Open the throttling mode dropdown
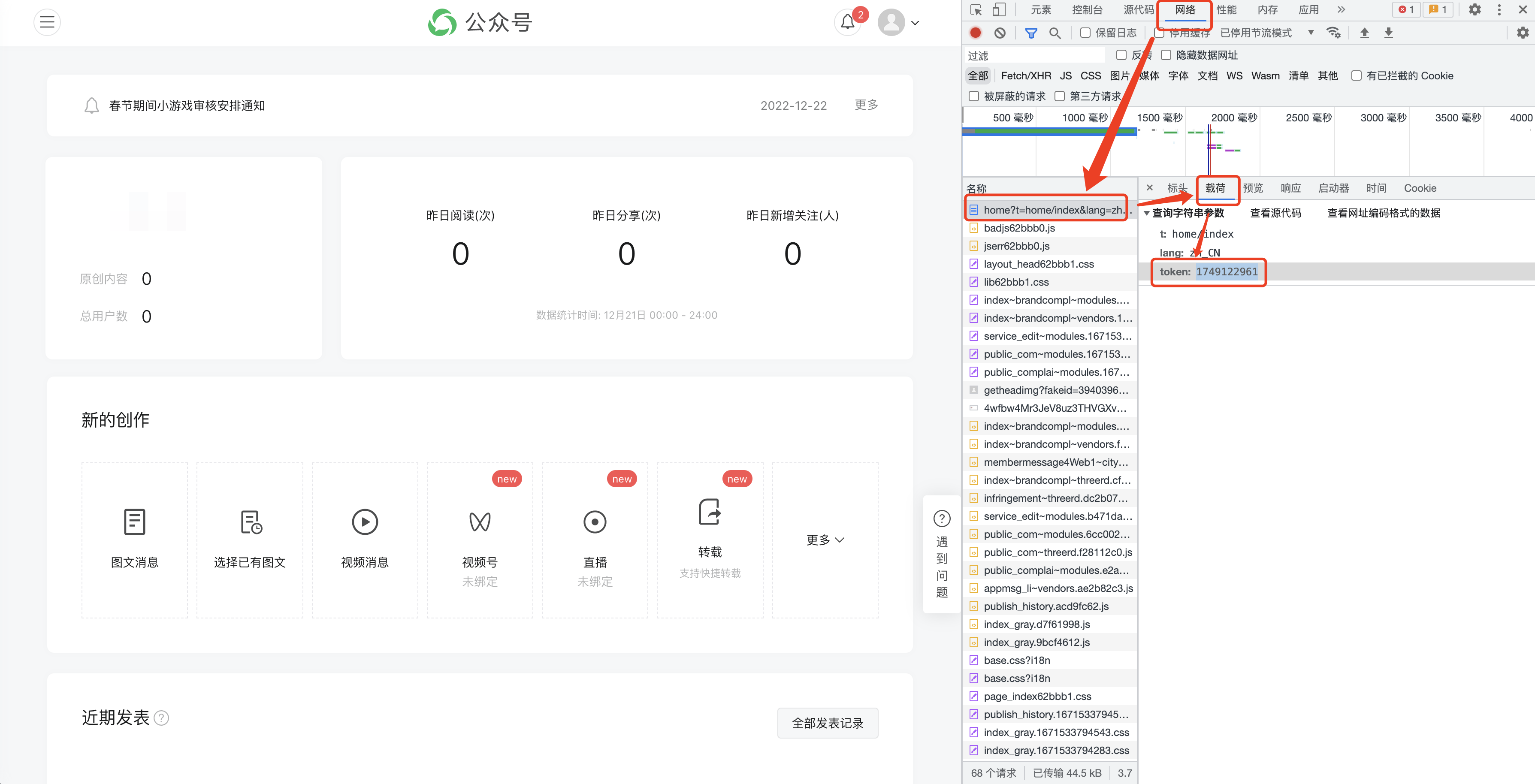The height and width of the screenshot is (784, 1535). point(1310,33)
